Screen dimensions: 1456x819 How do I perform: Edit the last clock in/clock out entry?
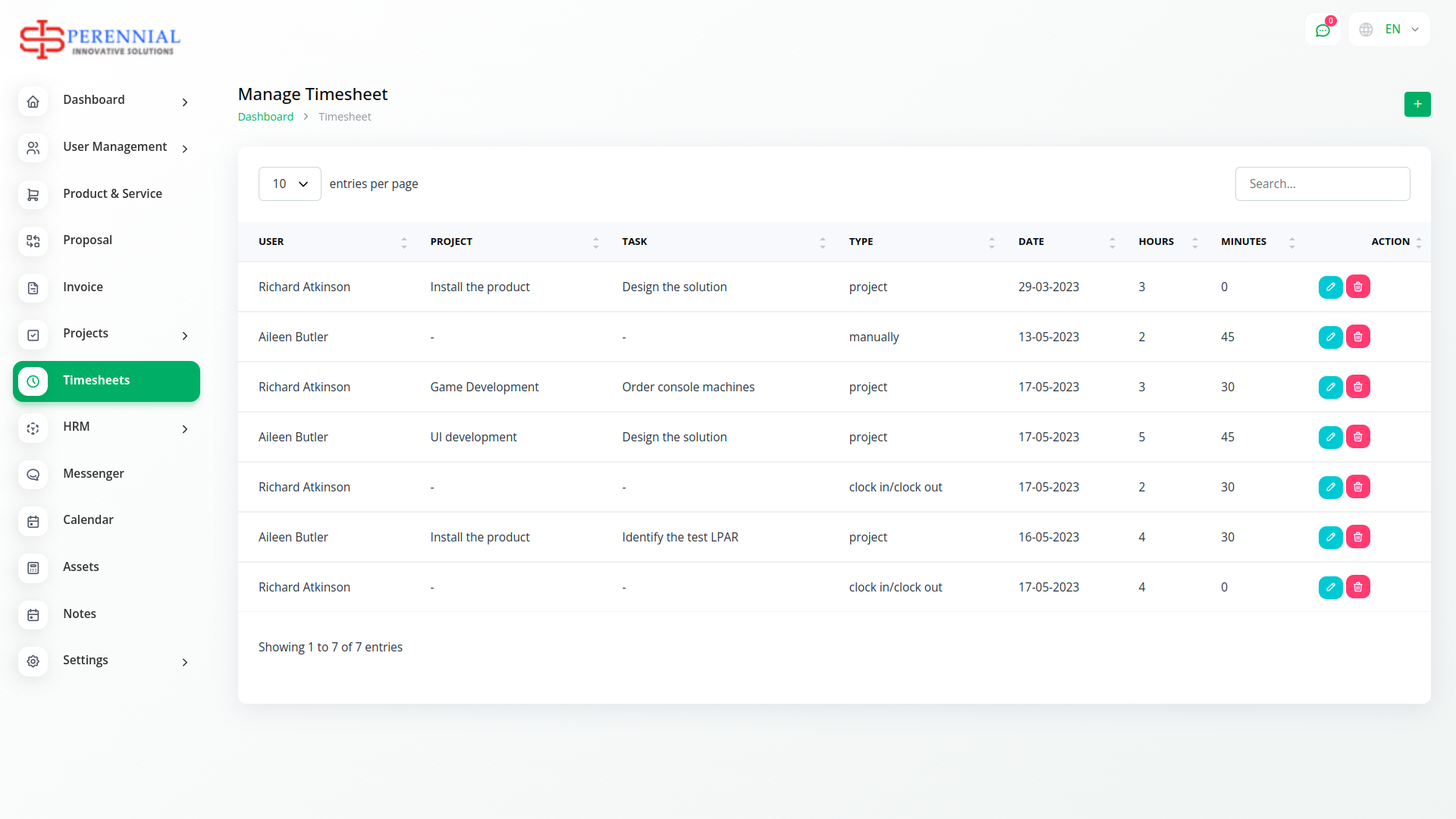click(x=1330, y=587)
